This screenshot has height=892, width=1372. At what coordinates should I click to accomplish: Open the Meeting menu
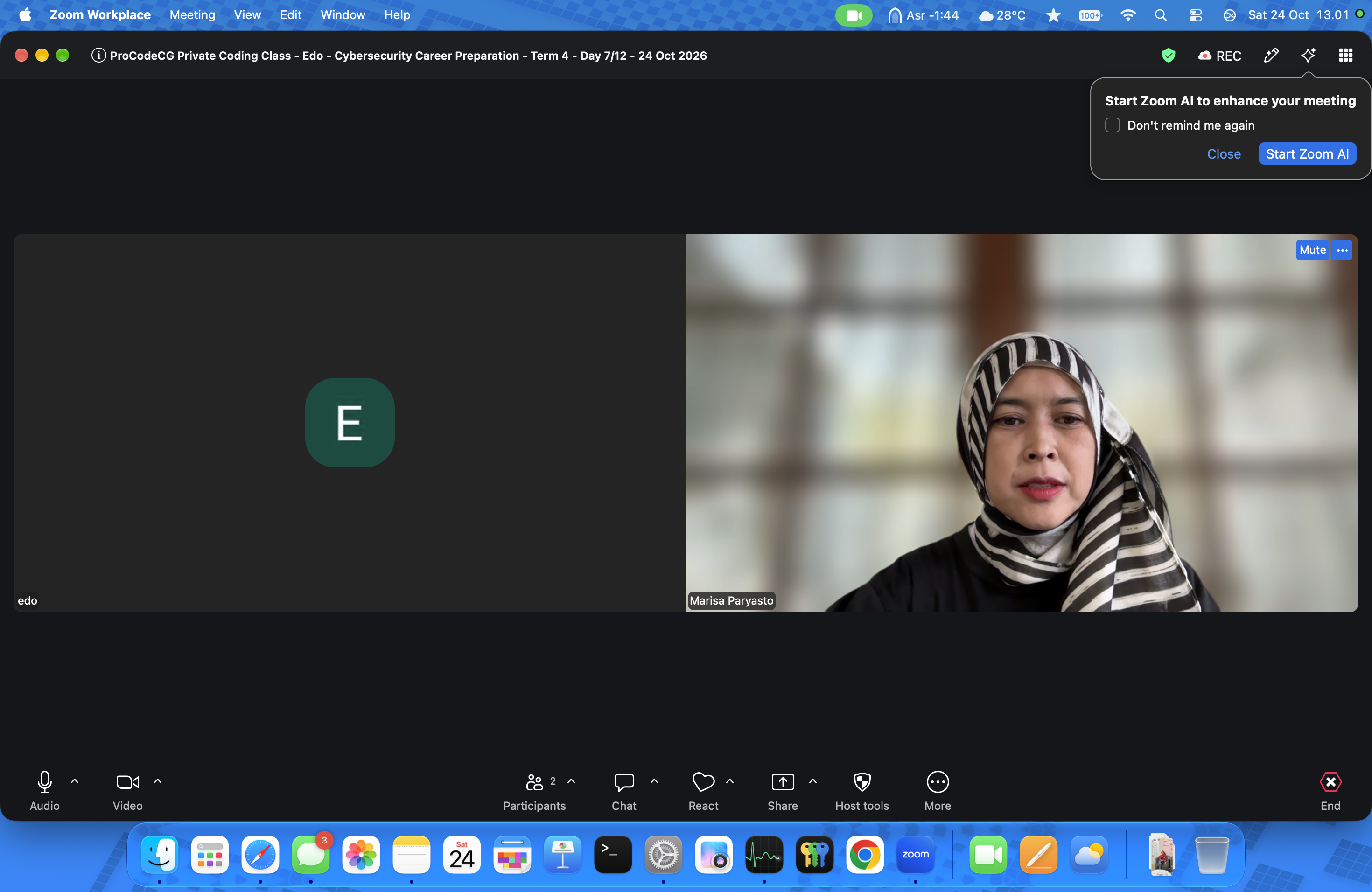pos(192,15)
